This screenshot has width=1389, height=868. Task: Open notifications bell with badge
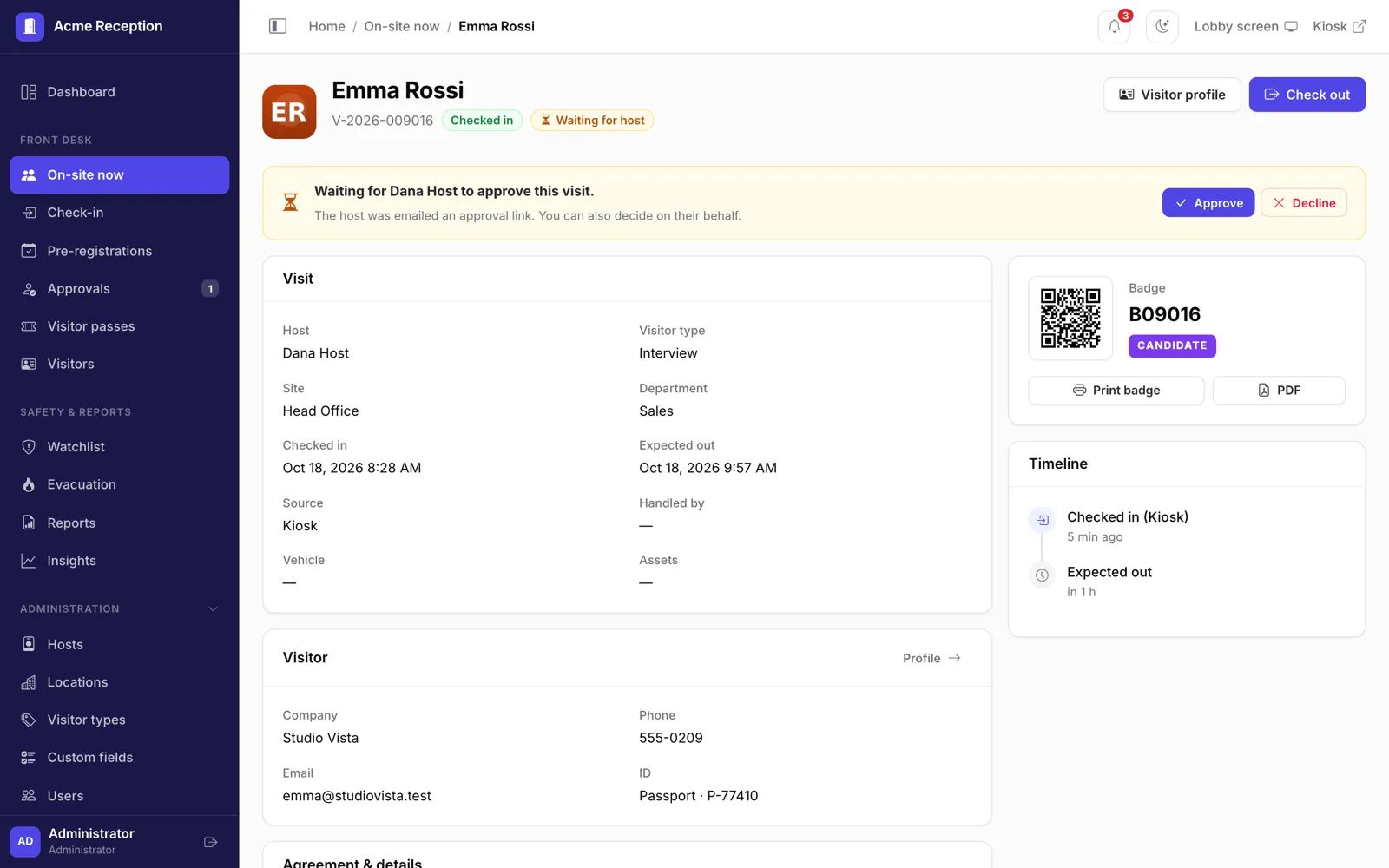(1115, 26)
